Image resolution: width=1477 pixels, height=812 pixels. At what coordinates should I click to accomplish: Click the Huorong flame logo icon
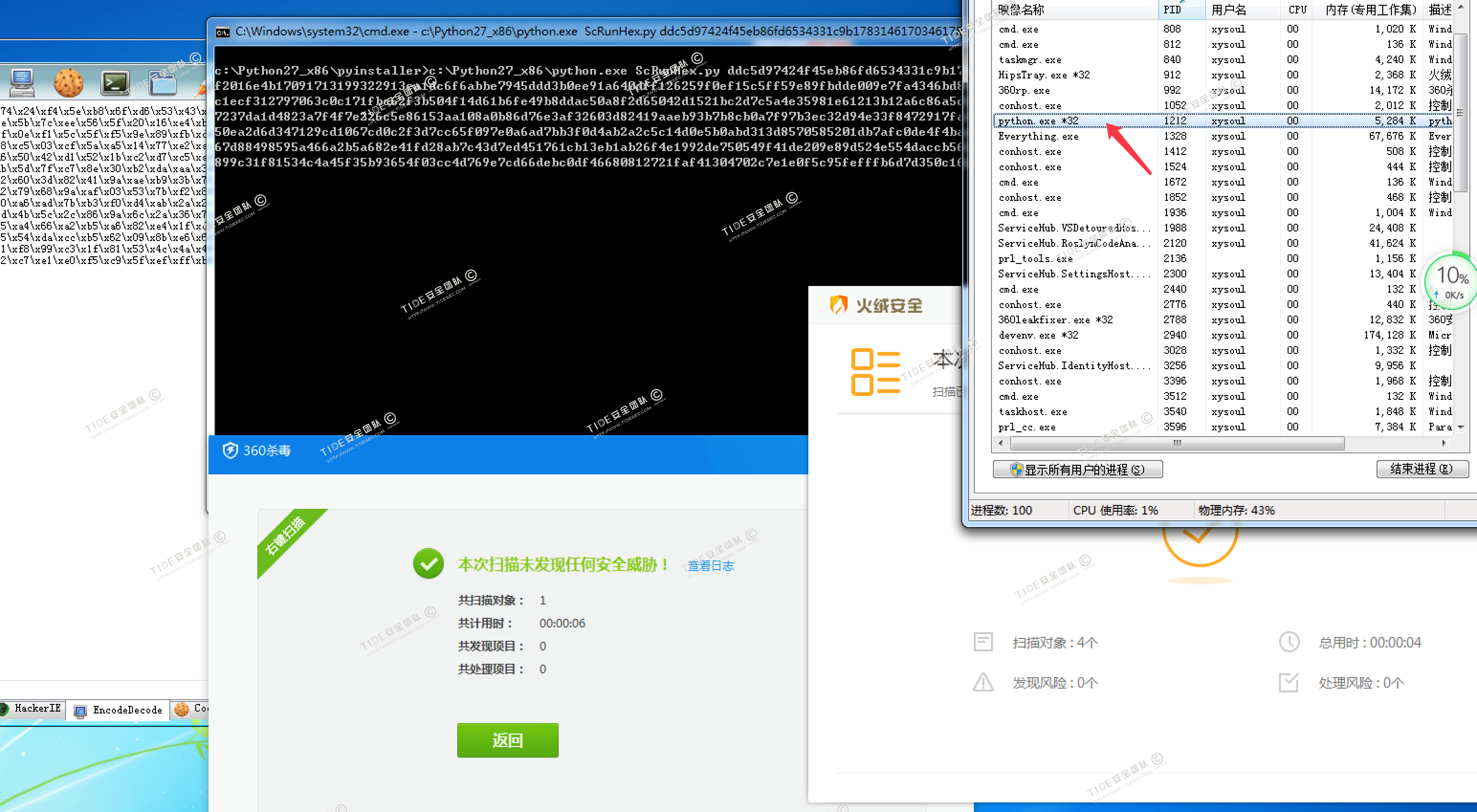coord(838,305)
